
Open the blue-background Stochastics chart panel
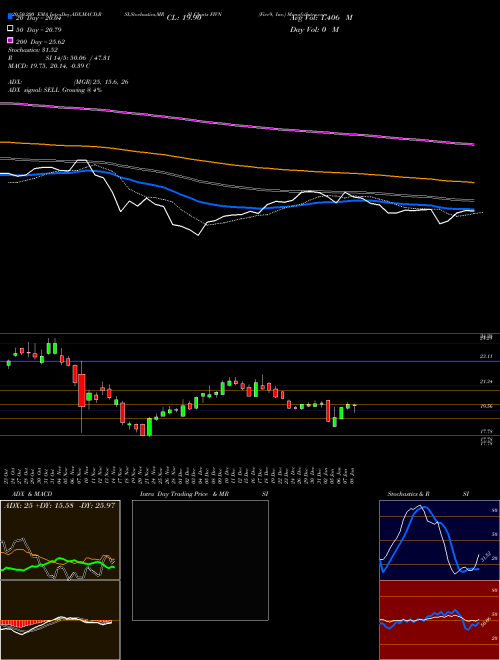(x=439, y=540)
